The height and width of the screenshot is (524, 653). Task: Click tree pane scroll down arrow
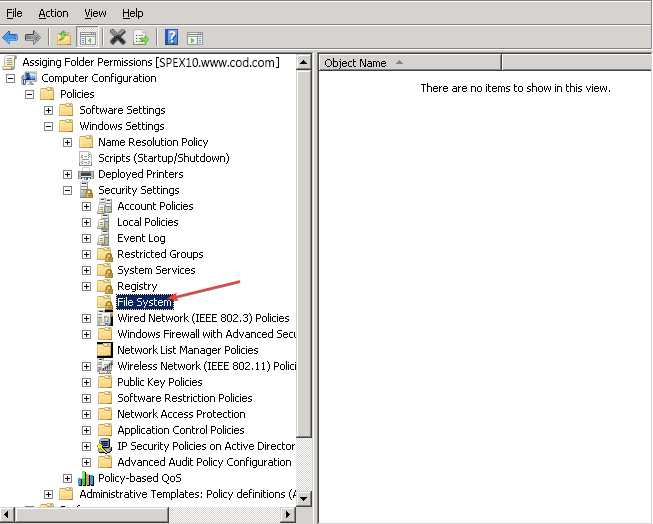[304, 498]
